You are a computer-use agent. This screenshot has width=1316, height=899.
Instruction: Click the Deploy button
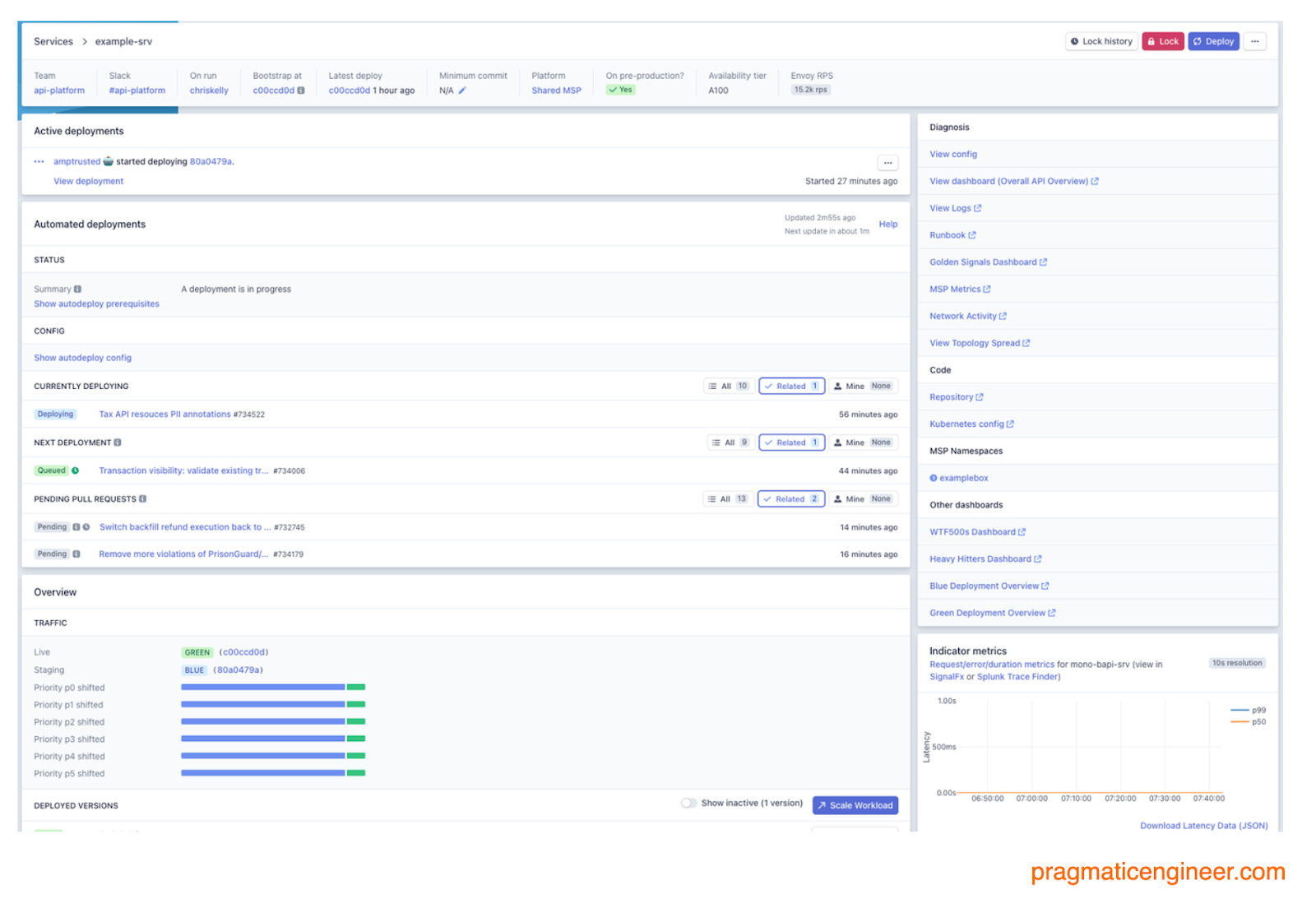pyautogui.click(x=1213, y=41)
